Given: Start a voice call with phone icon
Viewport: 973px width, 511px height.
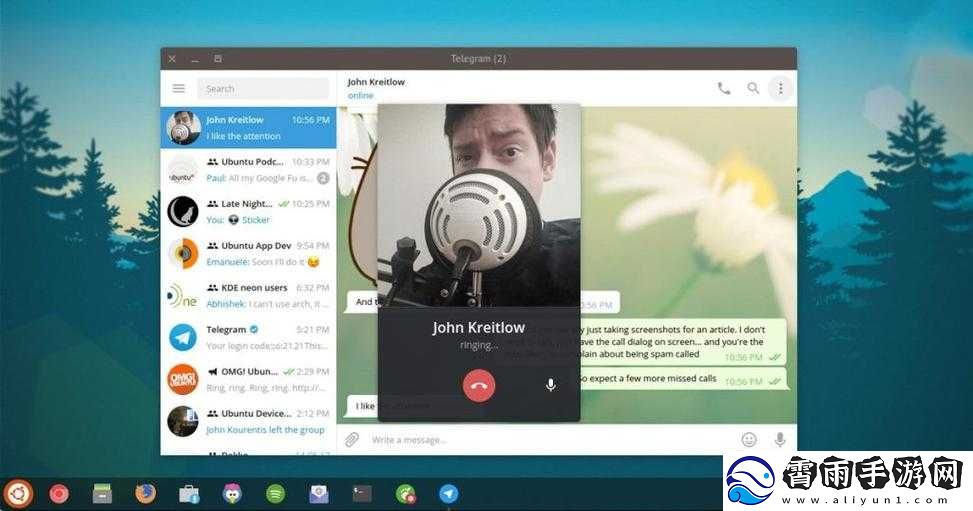Looking at the screenshot, I should 724,88.
